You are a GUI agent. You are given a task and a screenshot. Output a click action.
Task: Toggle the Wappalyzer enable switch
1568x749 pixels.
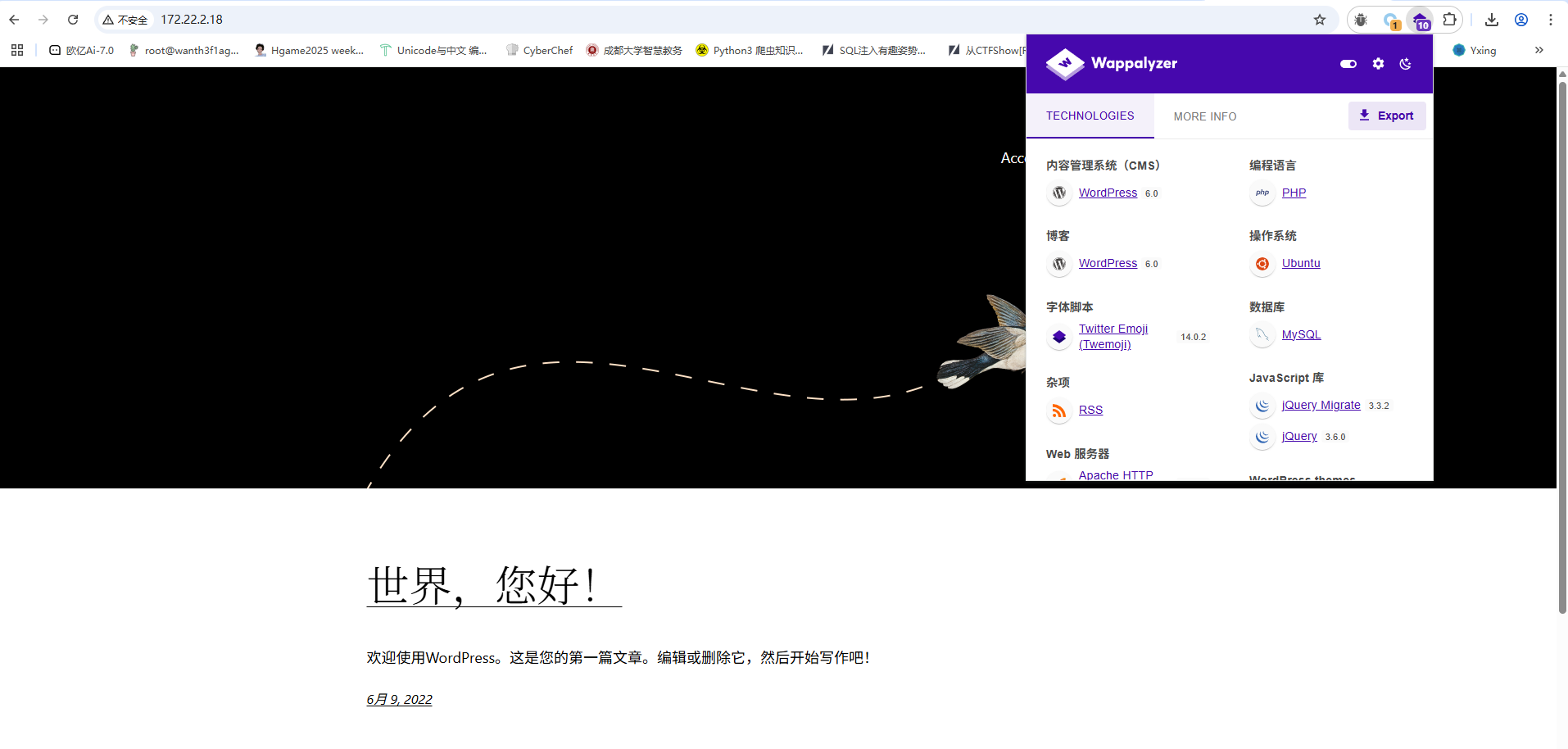pyautogui.click(x=1348, y=64)
